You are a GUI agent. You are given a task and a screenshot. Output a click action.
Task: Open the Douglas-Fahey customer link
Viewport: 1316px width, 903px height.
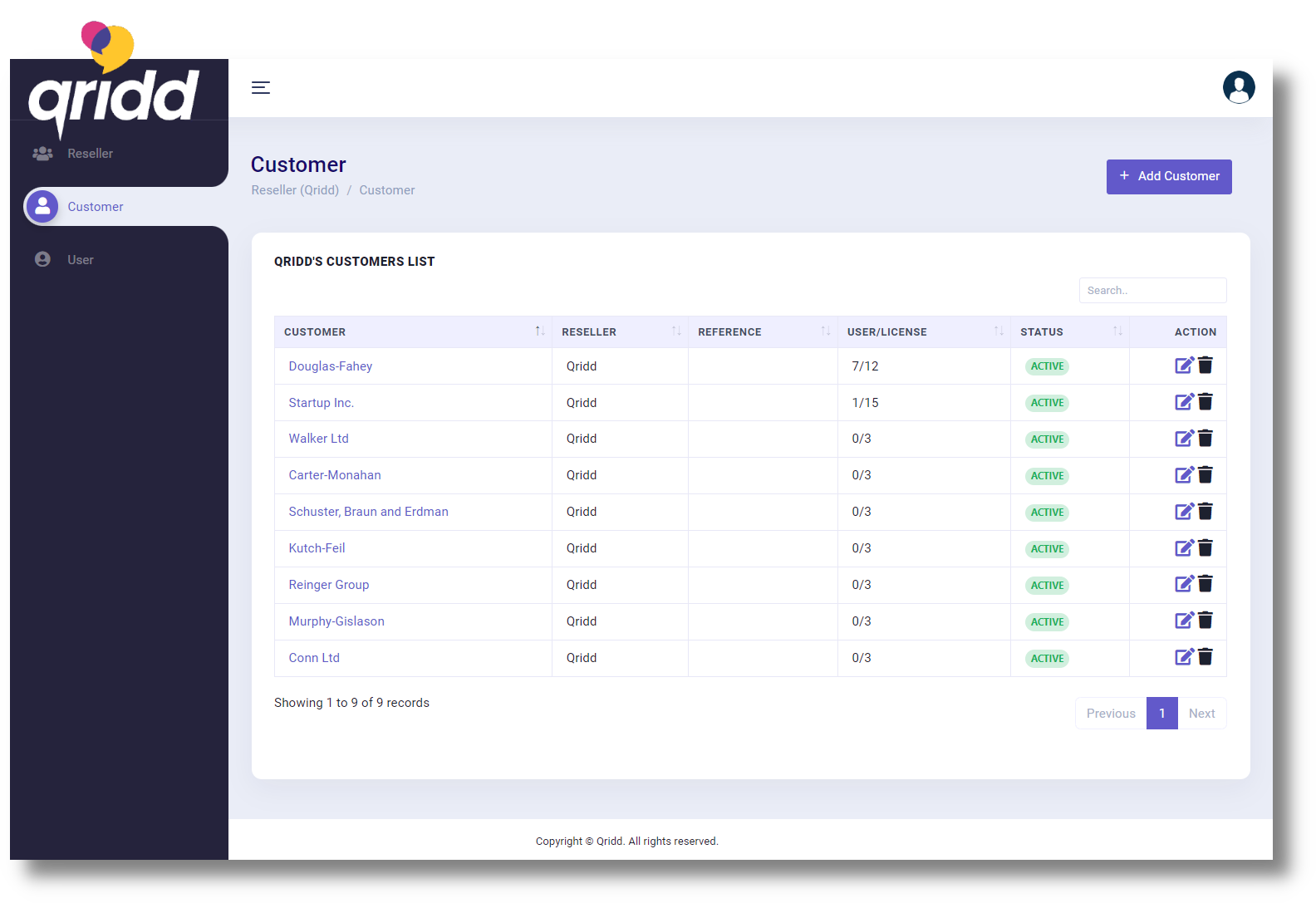[331, 366]
